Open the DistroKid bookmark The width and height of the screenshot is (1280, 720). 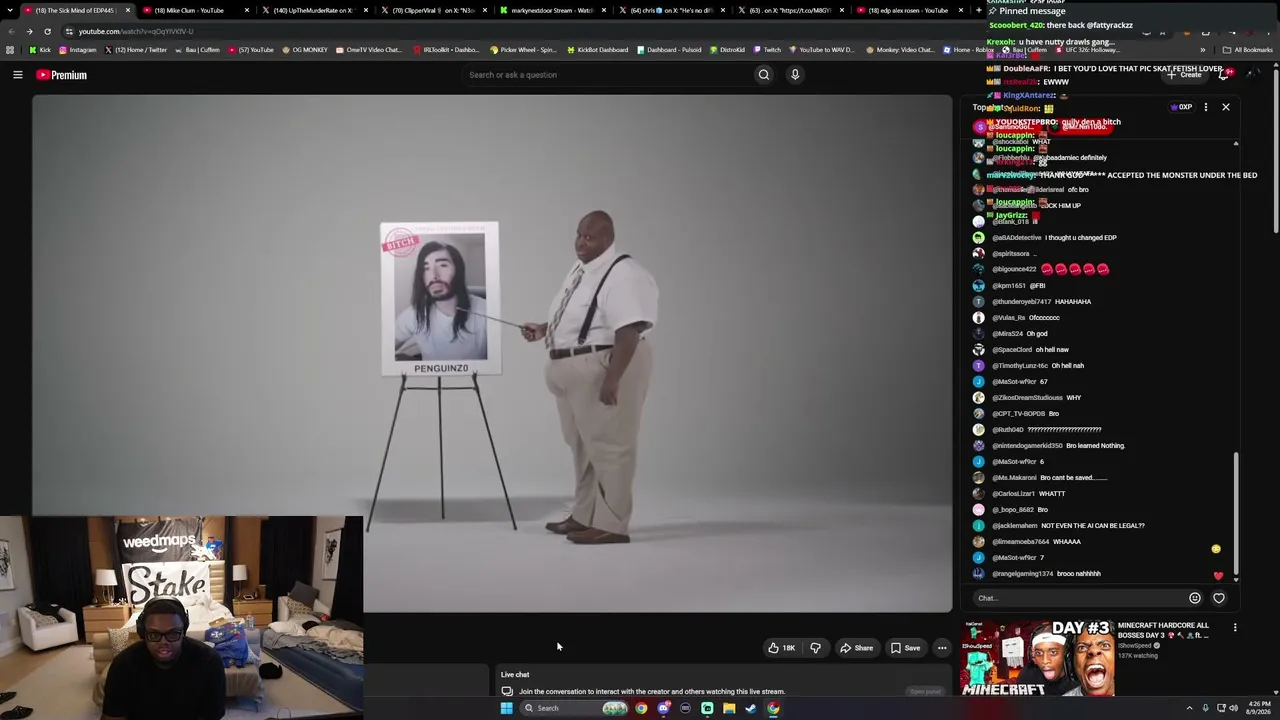coord(727,50)
